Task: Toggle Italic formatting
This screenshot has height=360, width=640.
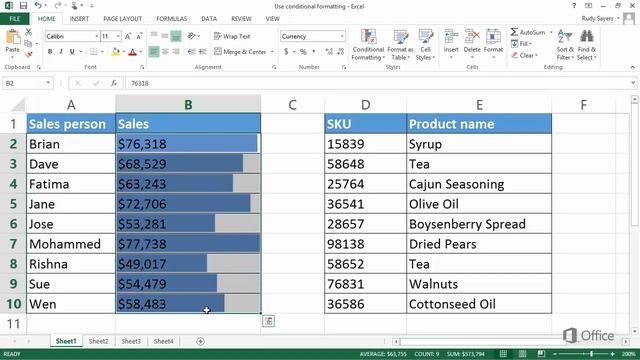Action: (61, 51)
